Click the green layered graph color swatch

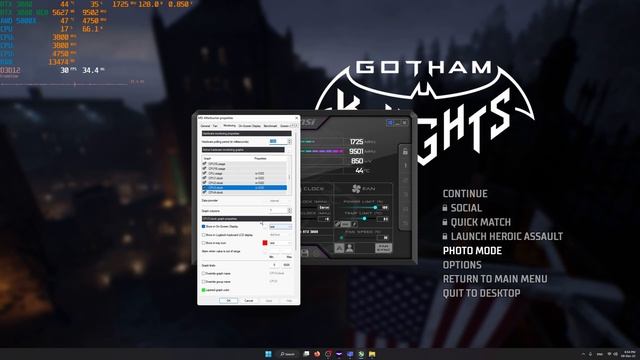[x=203, y=290]
